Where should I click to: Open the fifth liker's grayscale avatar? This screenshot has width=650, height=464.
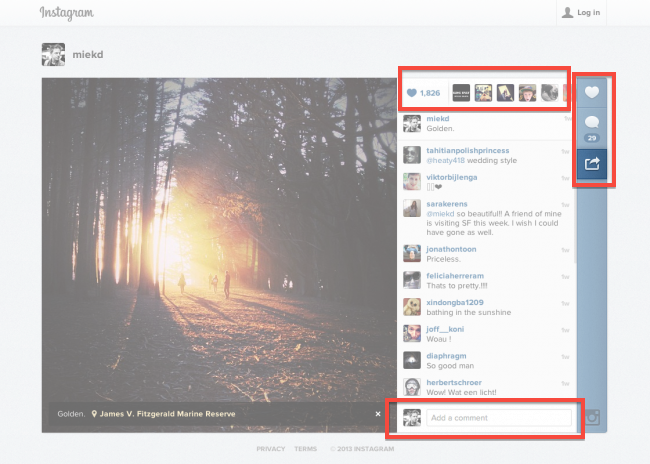(x=549, y=93)
